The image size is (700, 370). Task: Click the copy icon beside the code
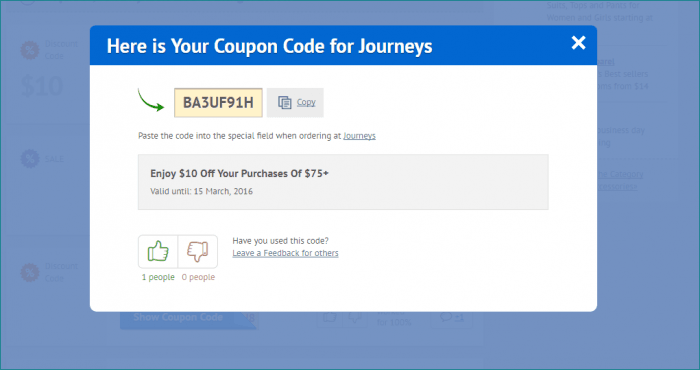[x=284, y=103]
